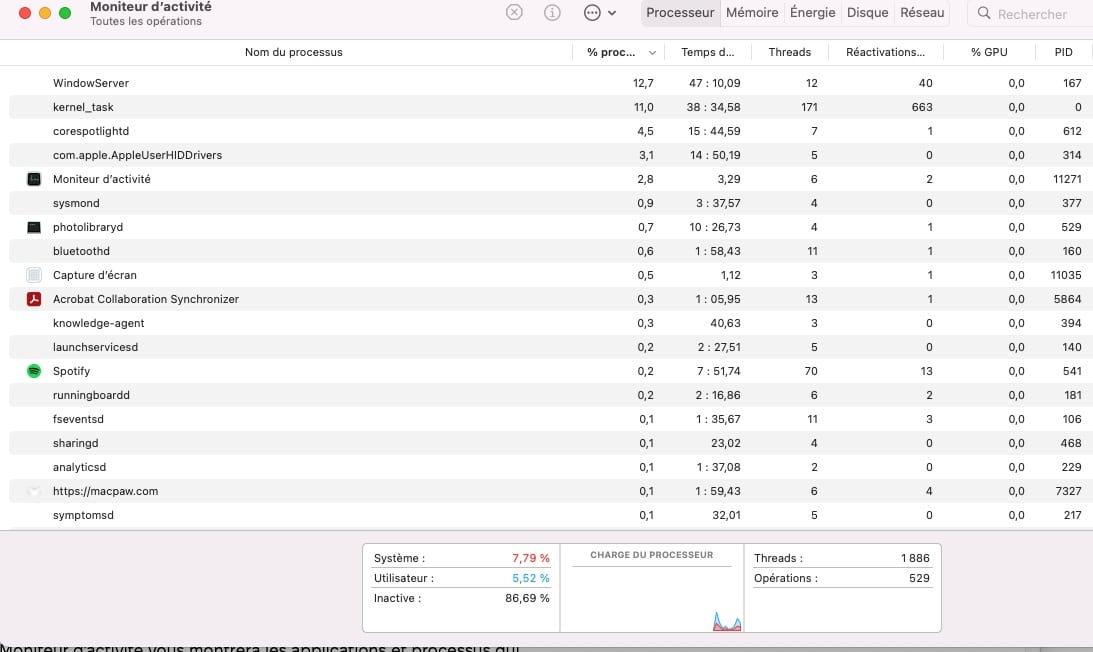Click the Toutes les opérations subtitle

(x=146, y=22)
